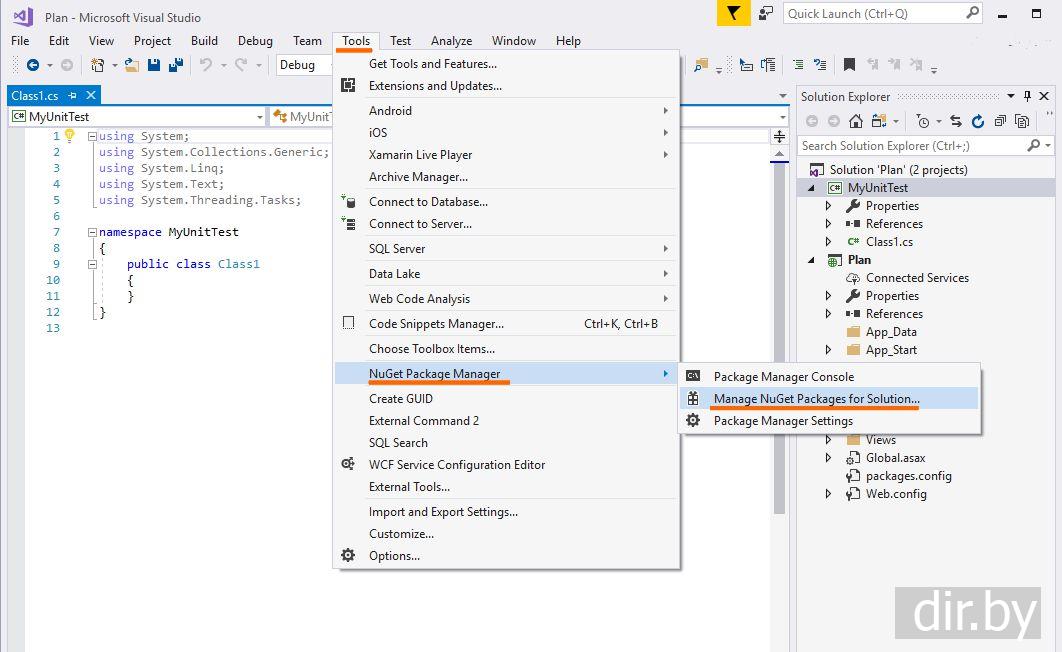Screen dimensions: 1062x652
Task: Collapse the MyUnitTest project node
Action: [811, 188]
